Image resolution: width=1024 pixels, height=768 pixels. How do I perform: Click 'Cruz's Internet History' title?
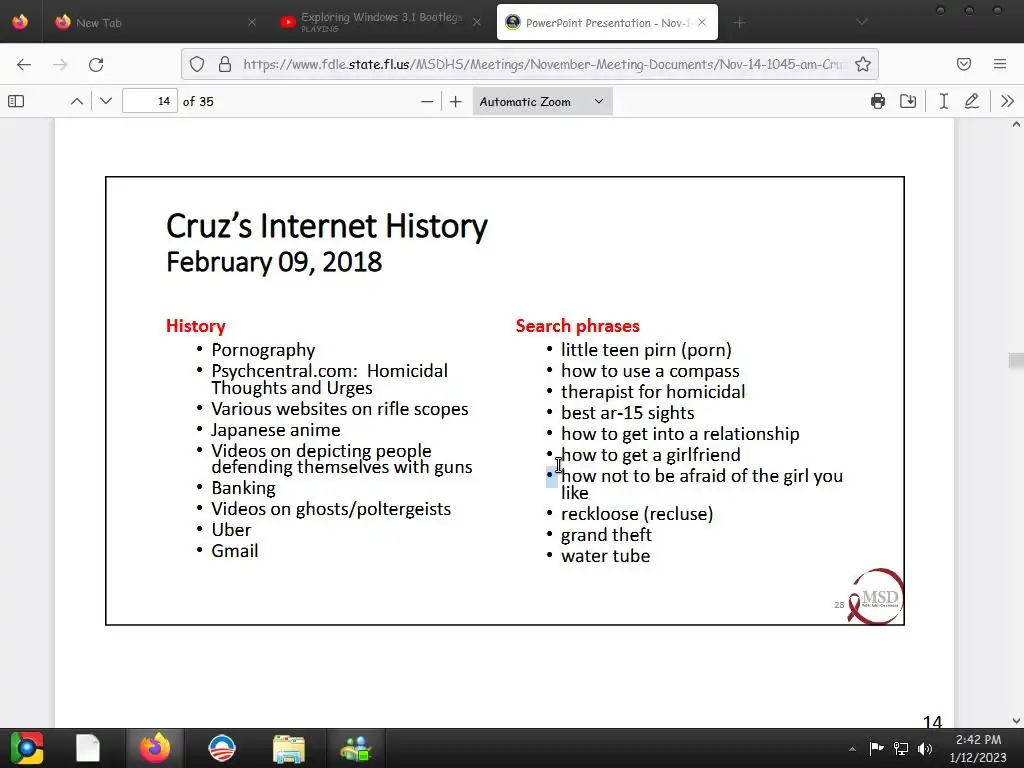click(327, 226)
